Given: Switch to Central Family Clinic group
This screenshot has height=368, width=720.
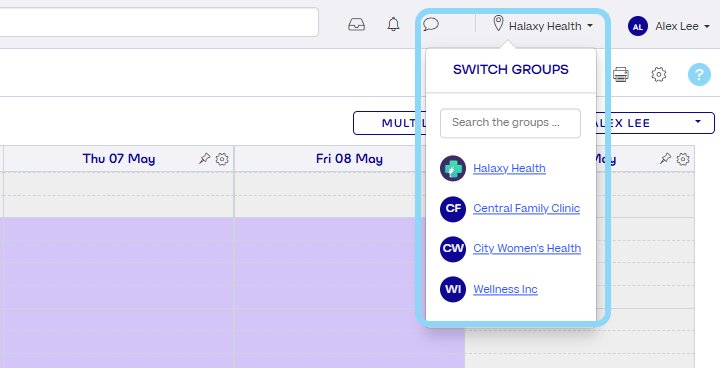Looking at the screenshot, I should (526, 209).
